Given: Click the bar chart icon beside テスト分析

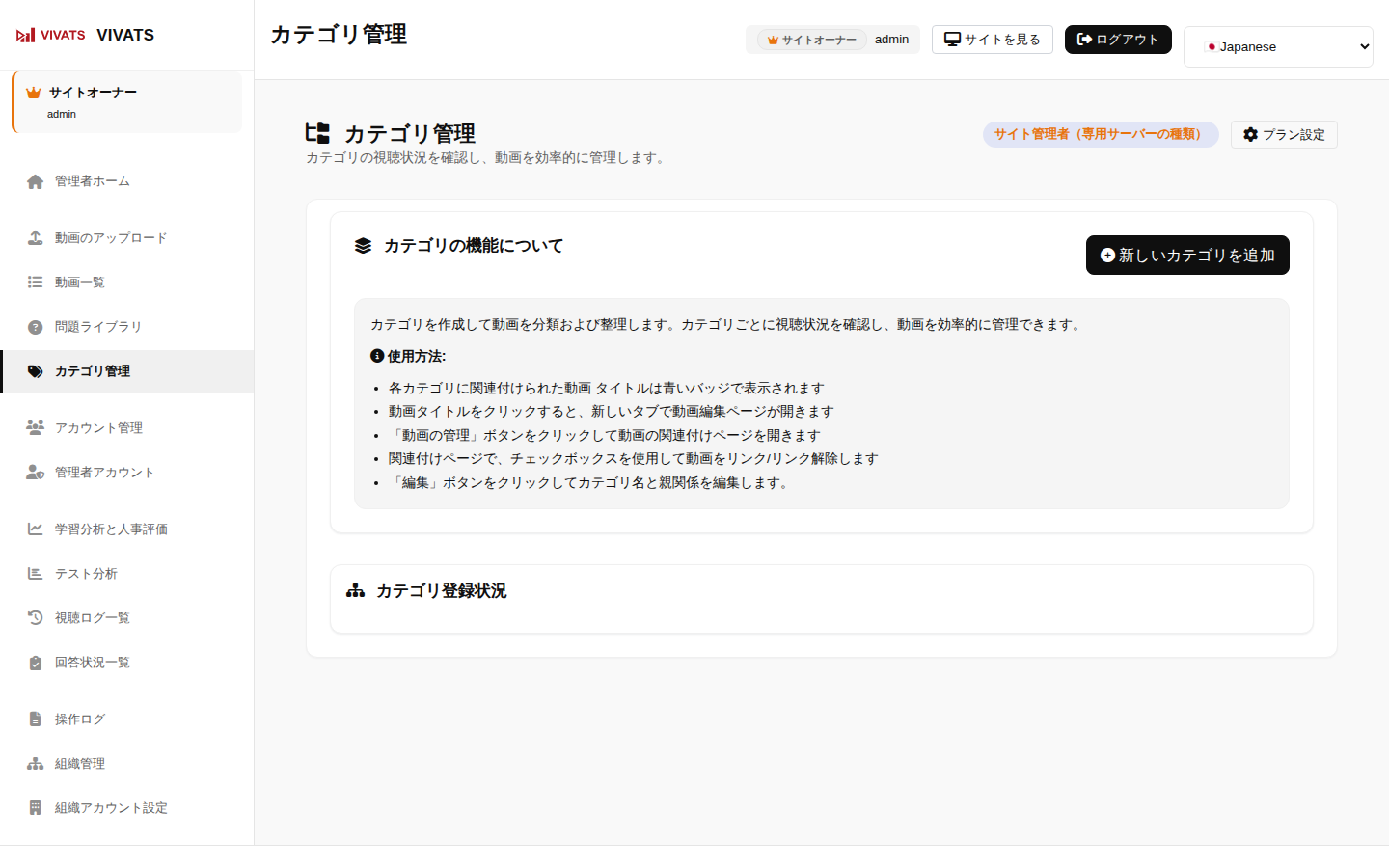Looking at the screenshot, I should click(36, 574).
